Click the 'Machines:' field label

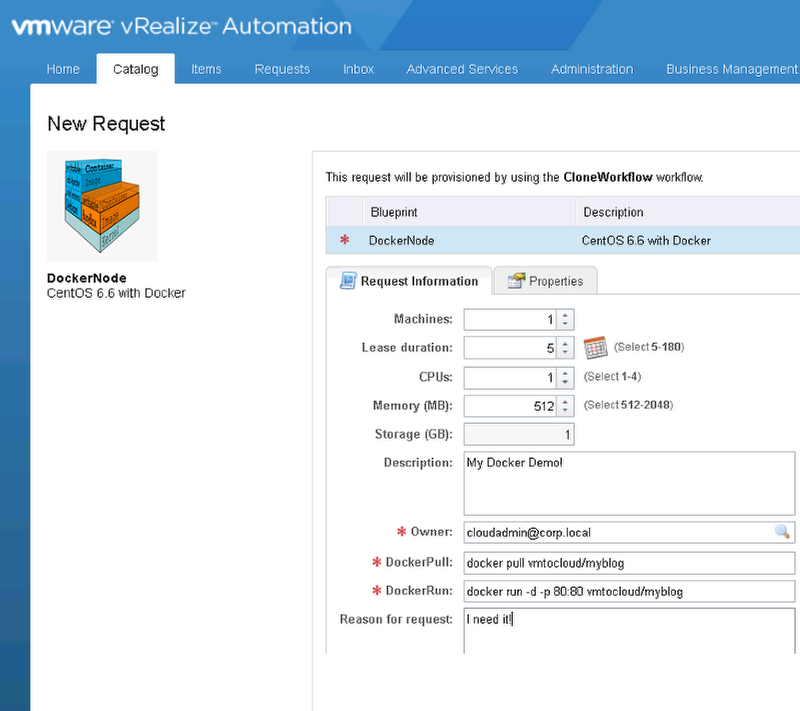pos(423,319)
